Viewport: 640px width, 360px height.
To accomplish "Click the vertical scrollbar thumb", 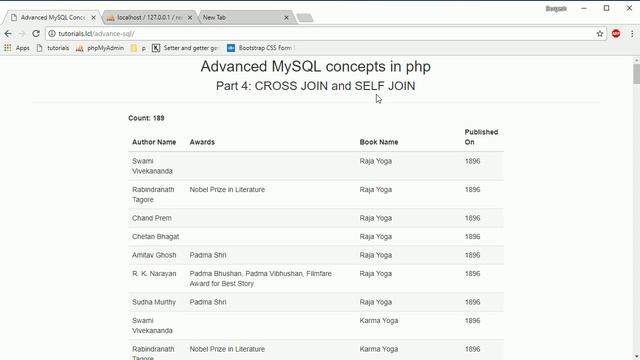I will (636, 74).
